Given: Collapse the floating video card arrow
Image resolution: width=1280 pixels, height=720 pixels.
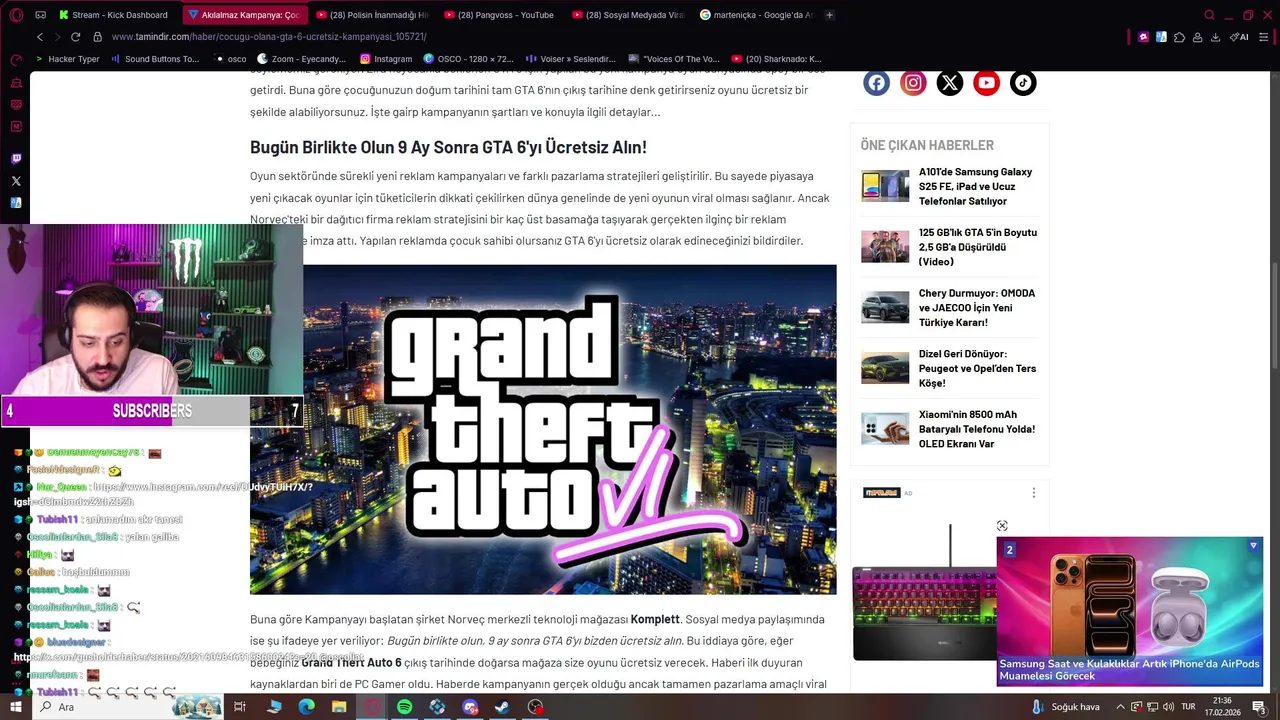Looking at the screenshot, I should pyautogui.click(x=1253, y=546).
